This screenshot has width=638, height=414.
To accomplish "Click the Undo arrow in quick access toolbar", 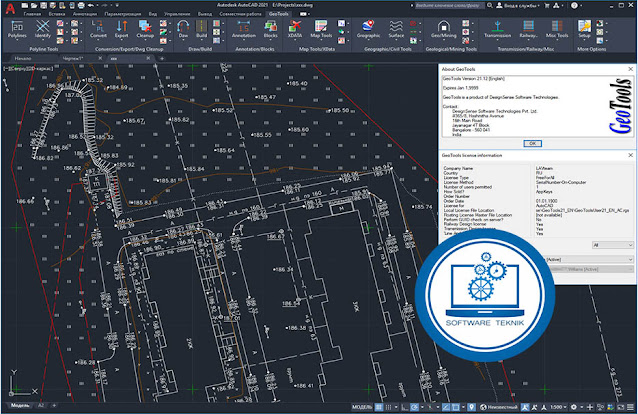I will click(x=90, y=5).
